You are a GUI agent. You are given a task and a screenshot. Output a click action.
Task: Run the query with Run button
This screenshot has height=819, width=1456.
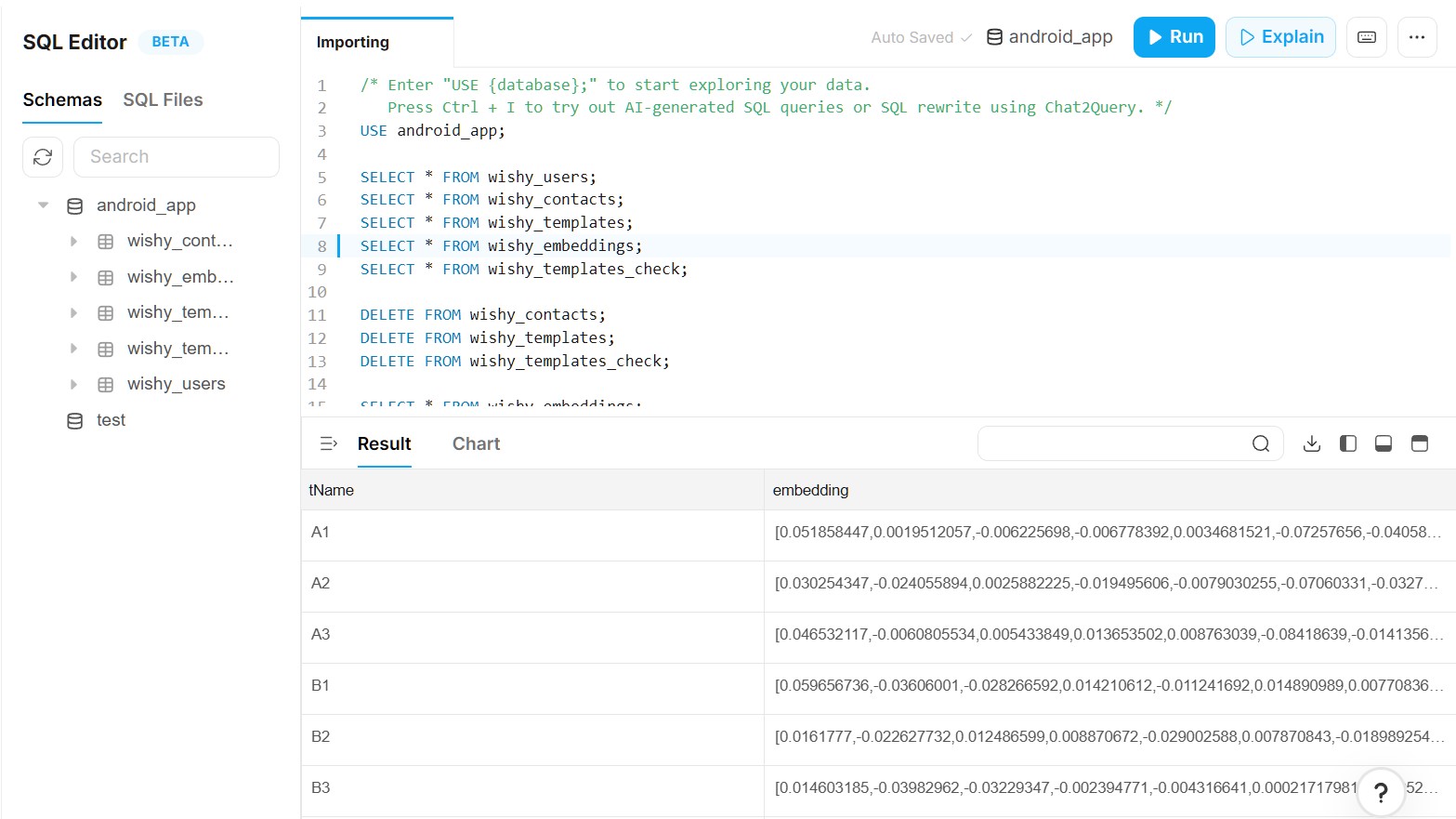coord(1174,37)
